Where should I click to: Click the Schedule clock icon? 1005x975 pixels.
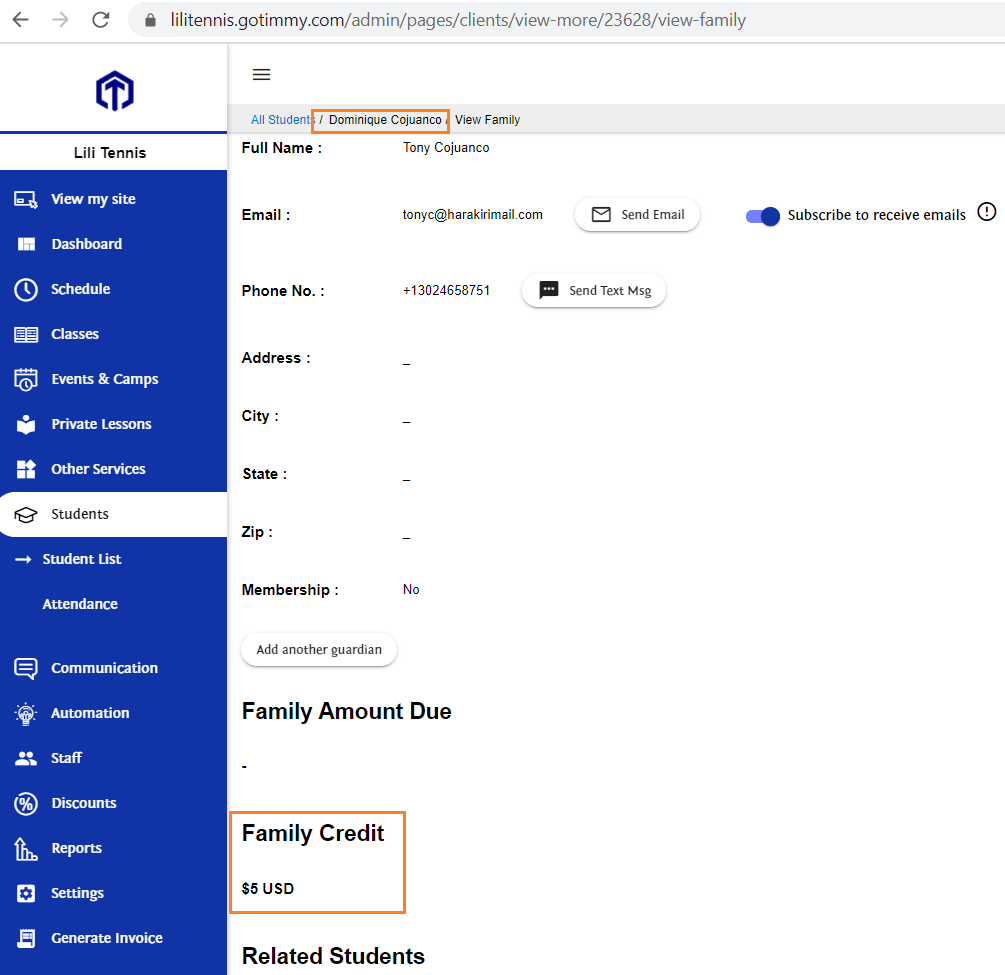26,289
